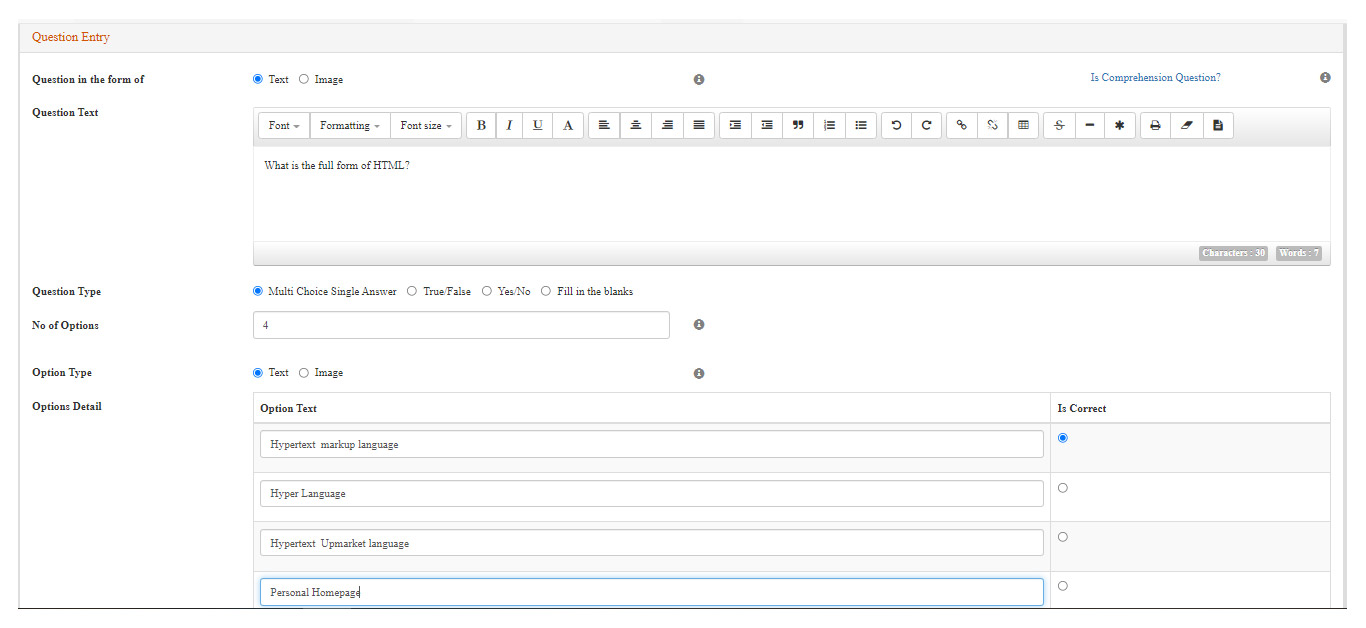1366x628 pixels.
Task: Open the Font size dropdown
Action: tap(426, 126)
